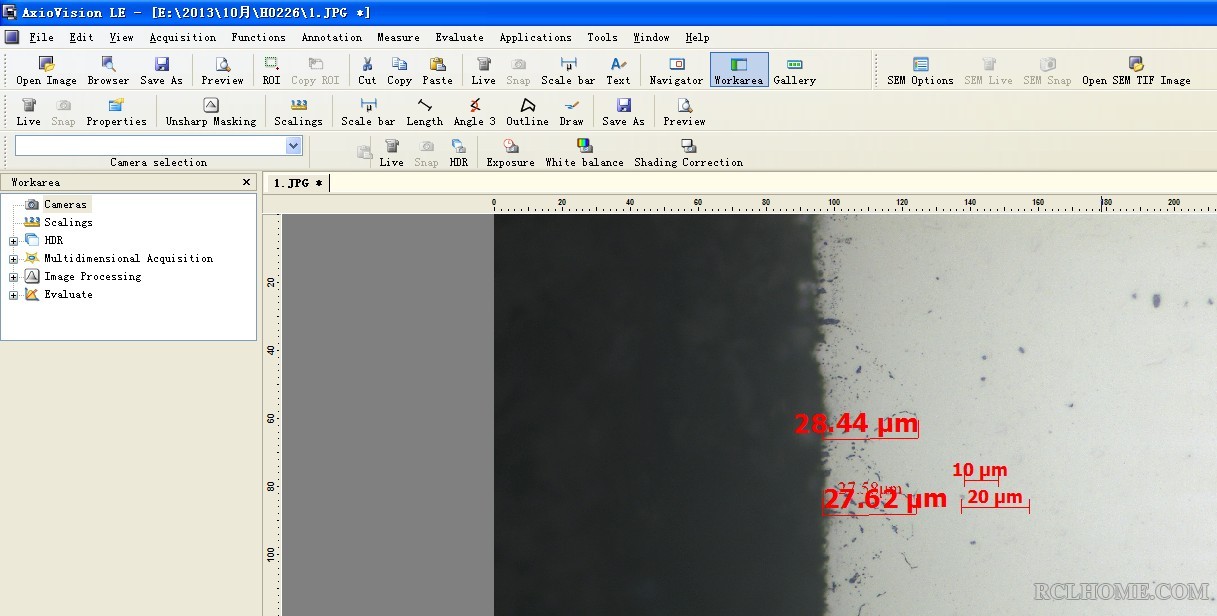Select the 10 µm scale bar

click(980, 472)
